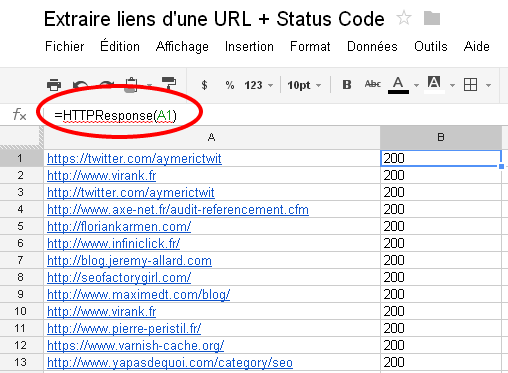This screenshot has height=373, width=508.
Task: Open the axe-net.fr audit-referencement link
Action: (178, 209)
